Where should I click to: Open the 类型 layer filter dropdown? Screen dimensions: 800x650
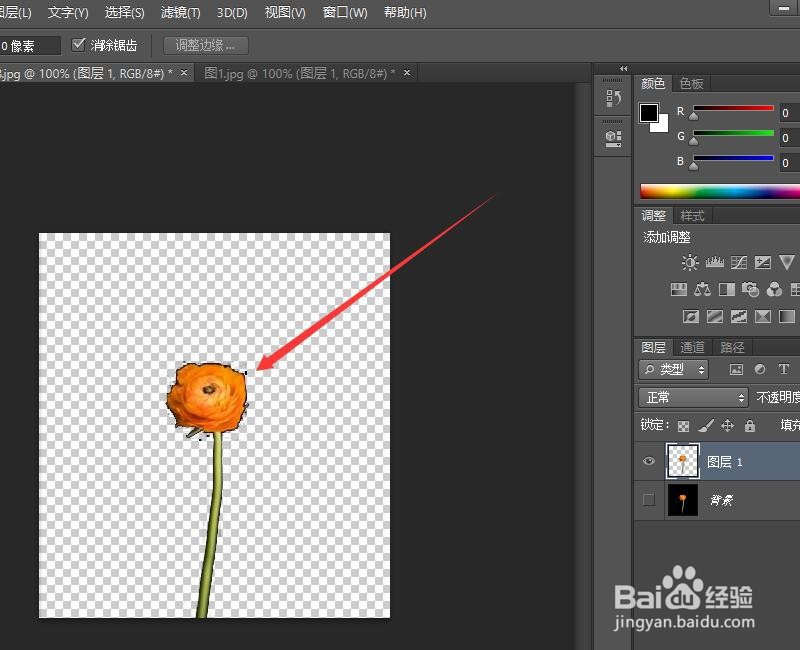pos(673,369)
